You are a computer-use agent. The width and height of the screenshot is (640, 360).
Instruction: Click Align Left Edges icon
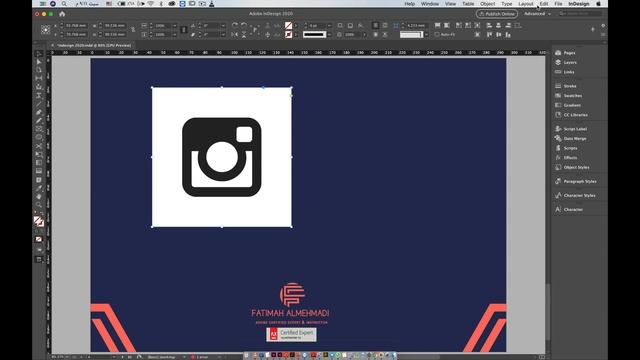pyautogui.click(x=489, y=25)
